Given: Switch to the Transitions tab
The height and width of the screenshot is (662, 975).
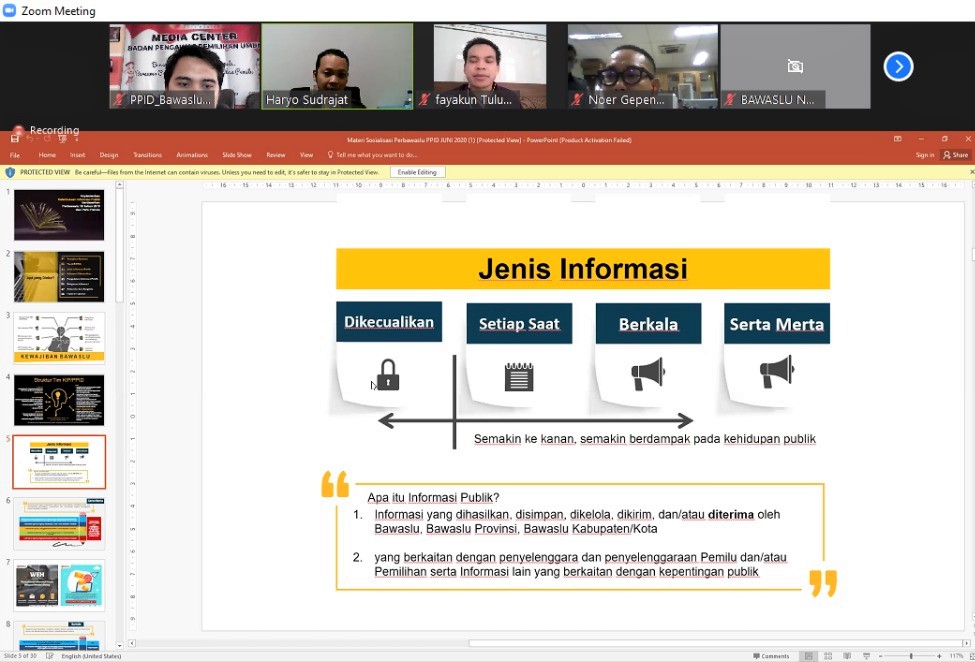Looking at the screenshot, I should pyautogui.click(x=147, y=155).
